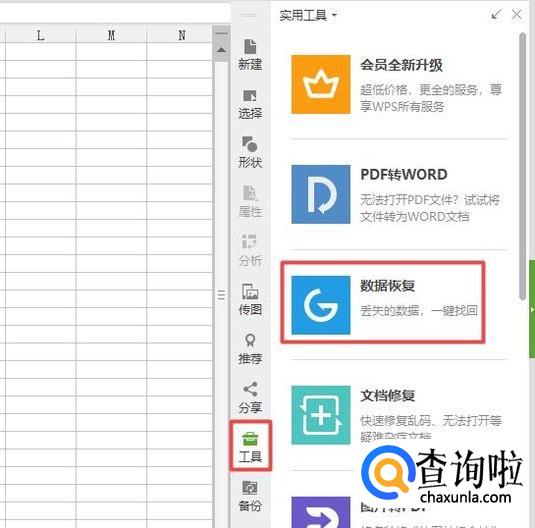Click the blue PDF转WORD icon
535x528 pixels.
321,194
